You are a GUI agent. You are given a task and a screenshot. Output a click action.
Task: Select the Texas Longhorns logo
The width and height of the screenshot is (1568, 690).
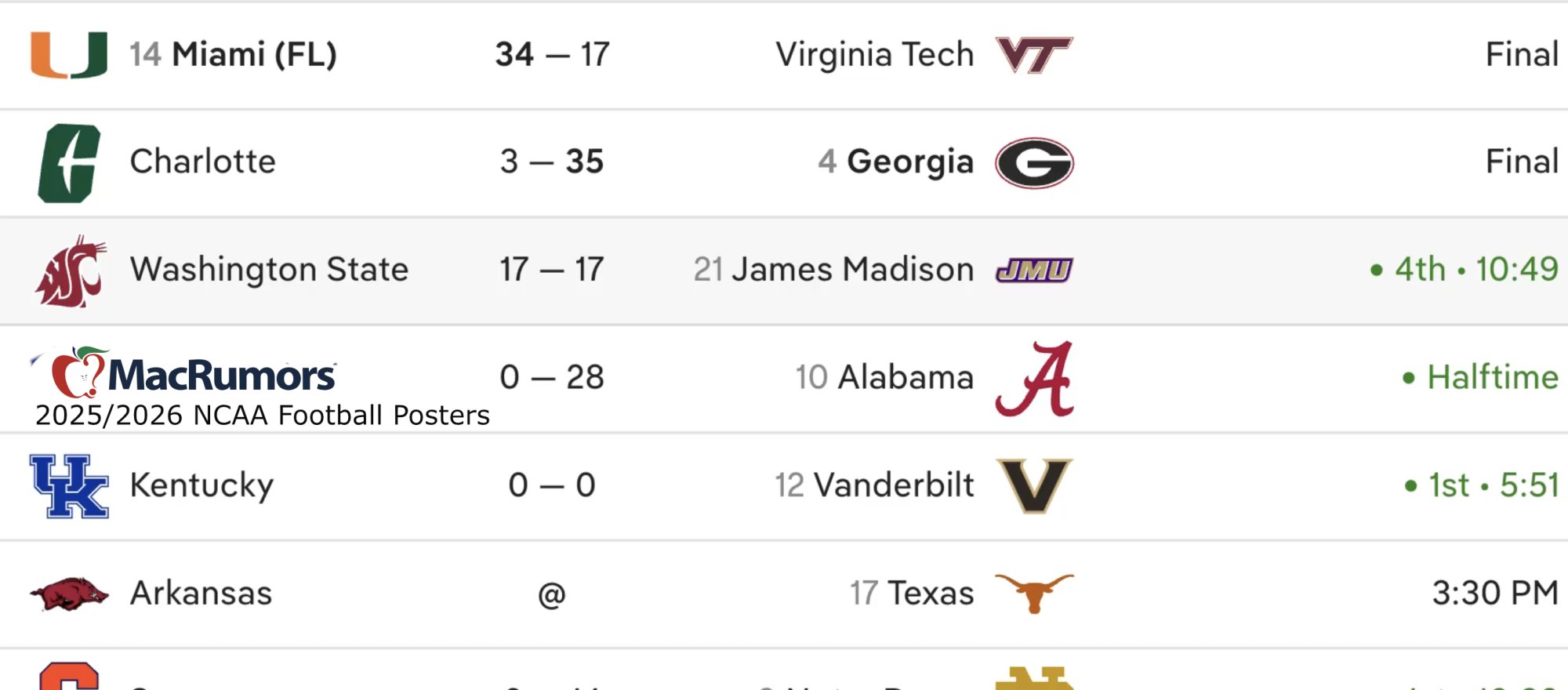(1035, 594)
